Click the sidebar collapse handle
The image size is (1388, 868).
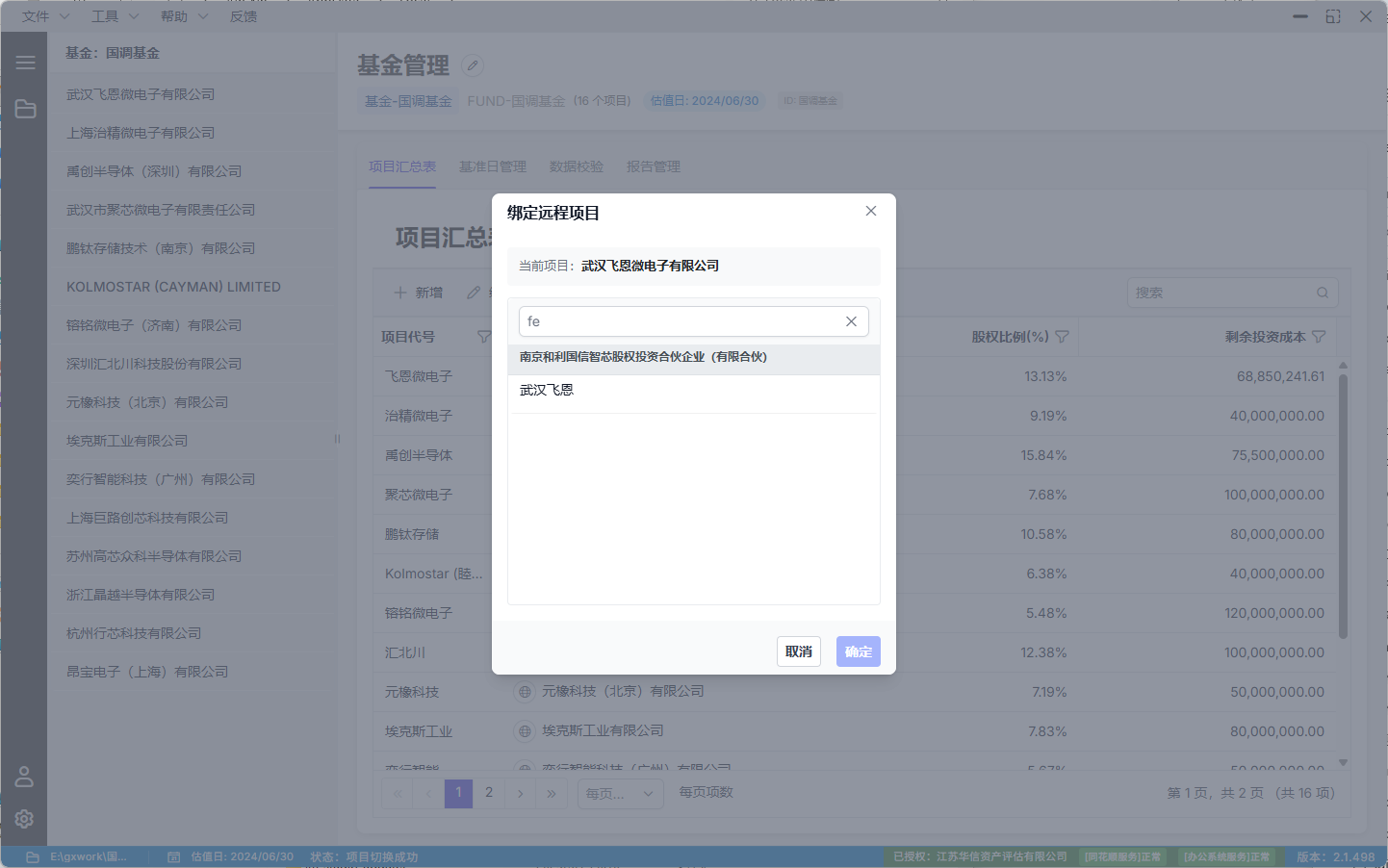[x=337, y=439]
